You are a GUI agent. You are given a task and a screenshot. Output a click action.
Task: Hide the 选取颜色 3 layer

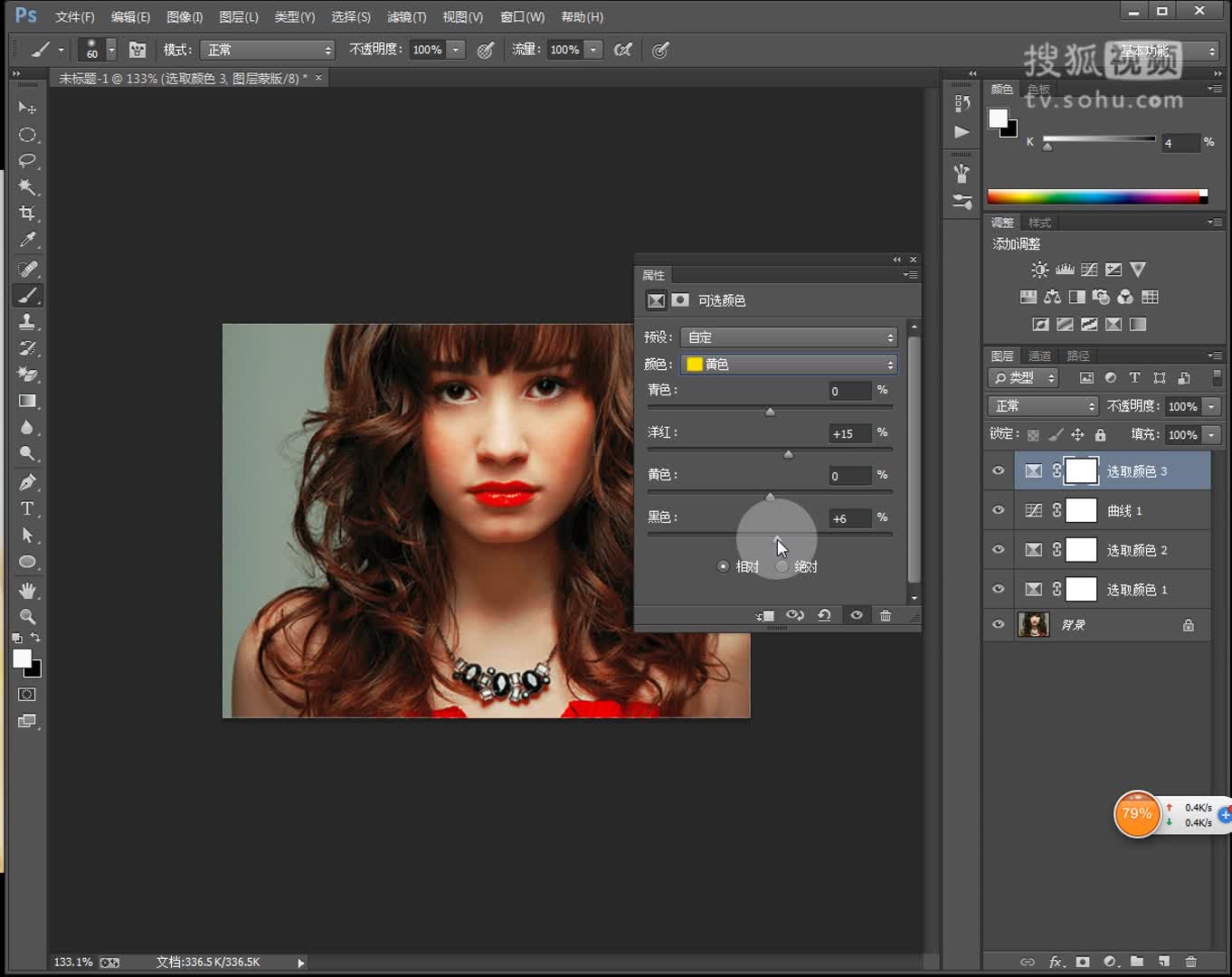tap(999, 470)
